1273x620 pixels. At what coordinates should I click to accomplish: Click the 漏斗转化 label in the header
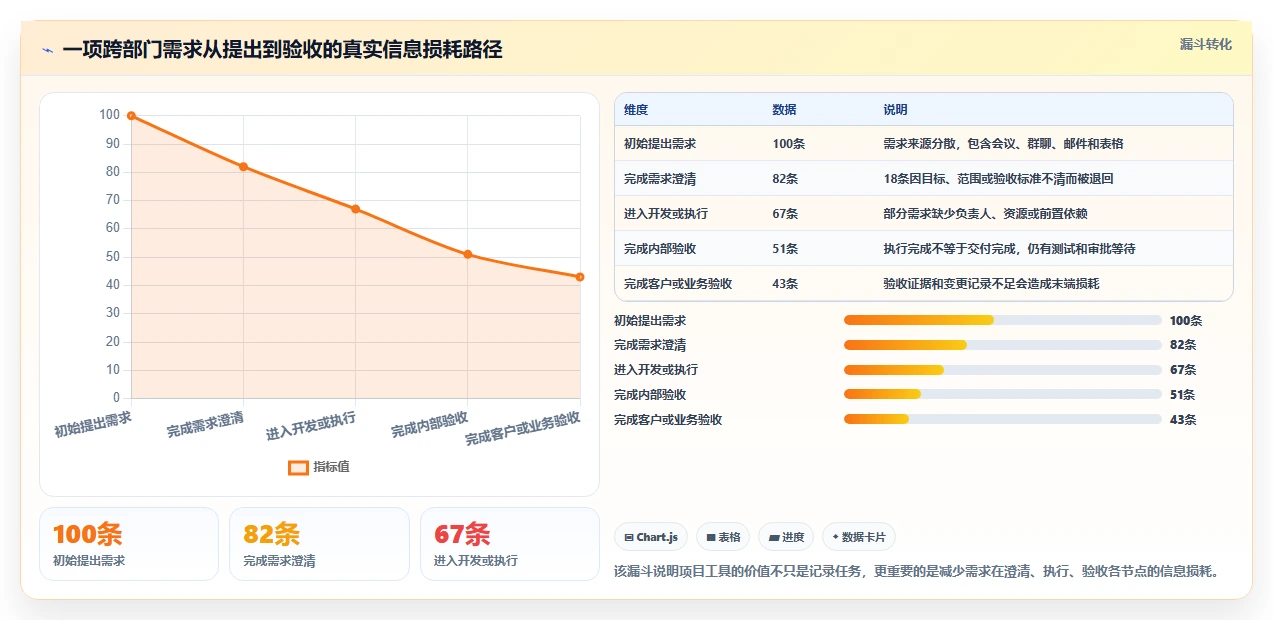coord(1205,45)
